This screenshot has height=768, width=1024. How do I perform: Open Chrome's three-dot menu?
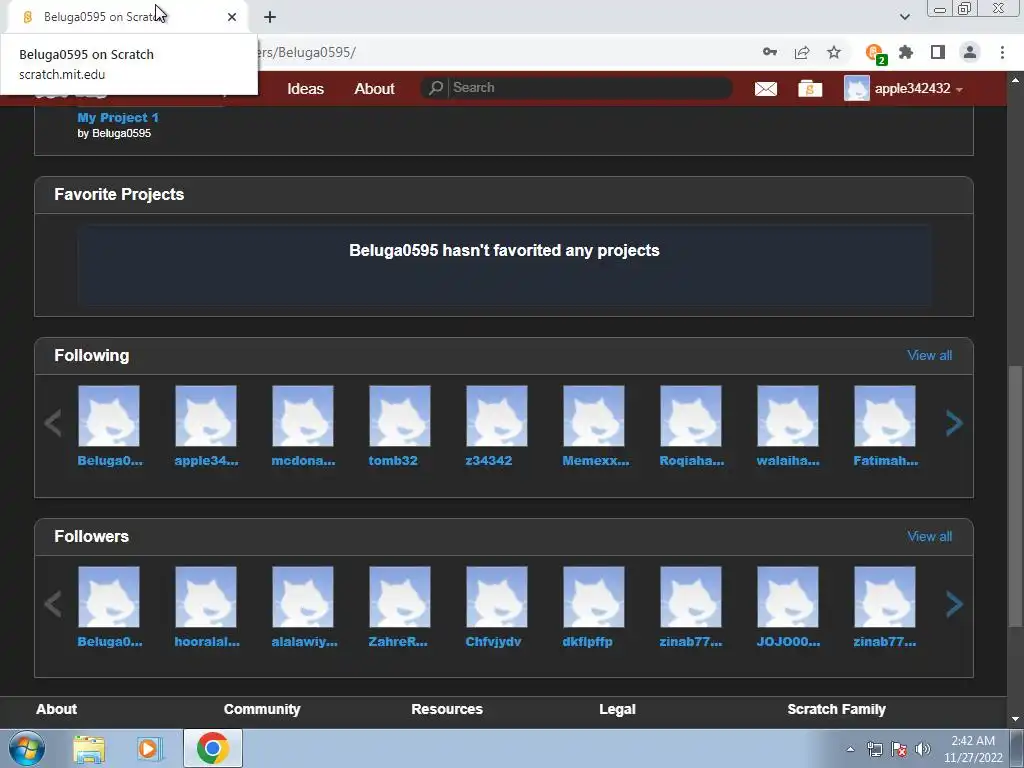tap(1002, 52)
